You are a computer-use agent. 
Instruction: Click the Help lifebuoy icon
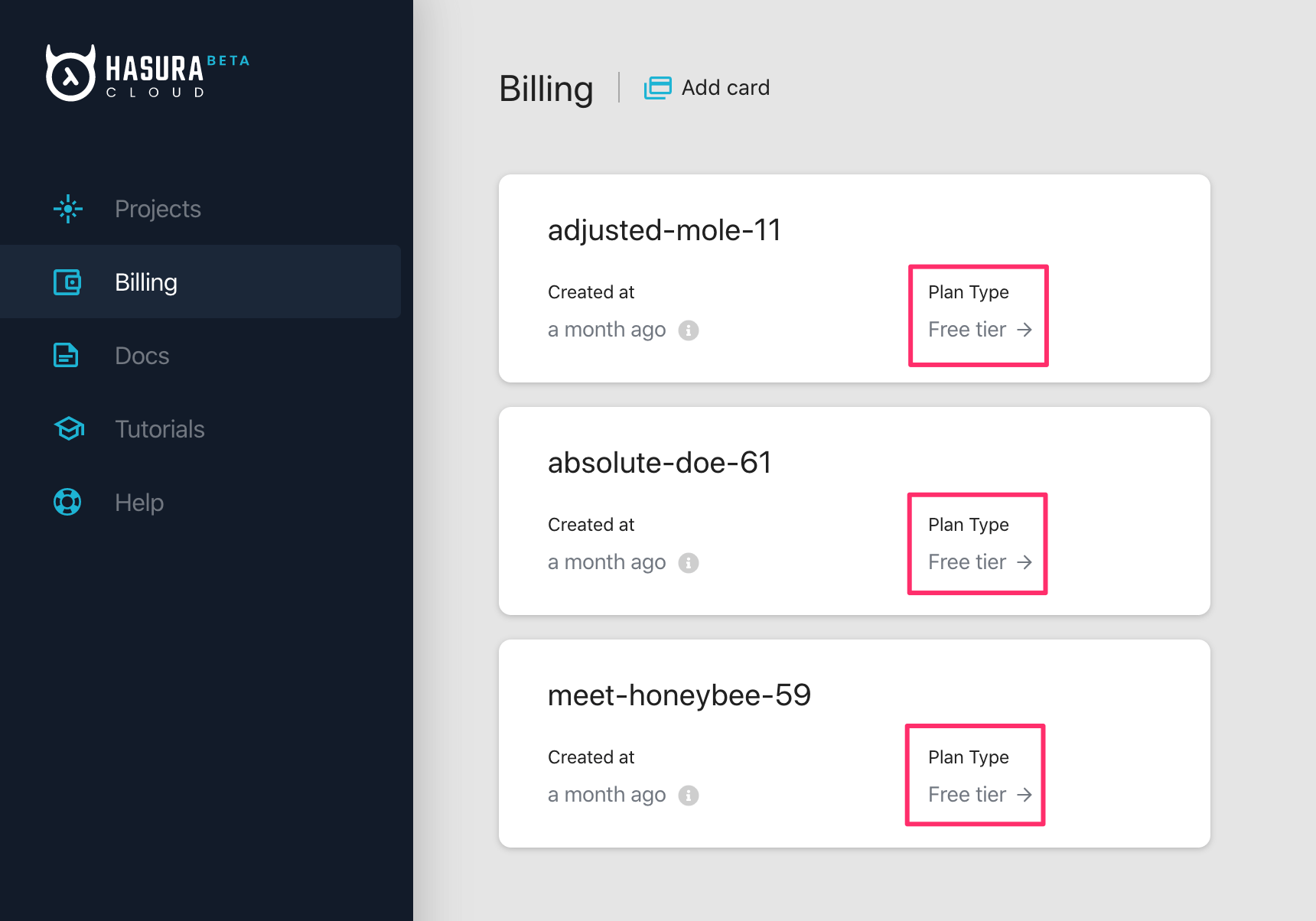pyautogui.click(x=67, y=503)
